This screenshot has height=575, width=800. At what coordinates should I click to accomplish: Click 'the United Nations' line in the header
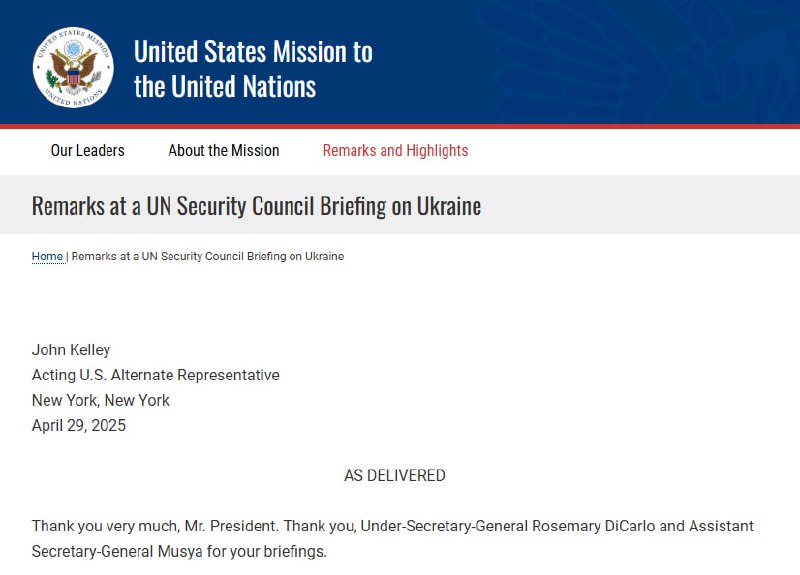coord(225,87)
